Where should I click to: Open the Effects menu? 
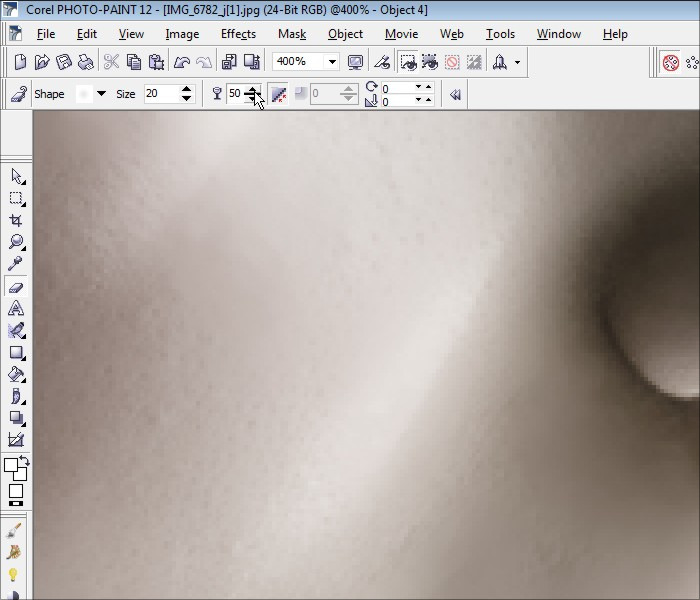point(238,34)
